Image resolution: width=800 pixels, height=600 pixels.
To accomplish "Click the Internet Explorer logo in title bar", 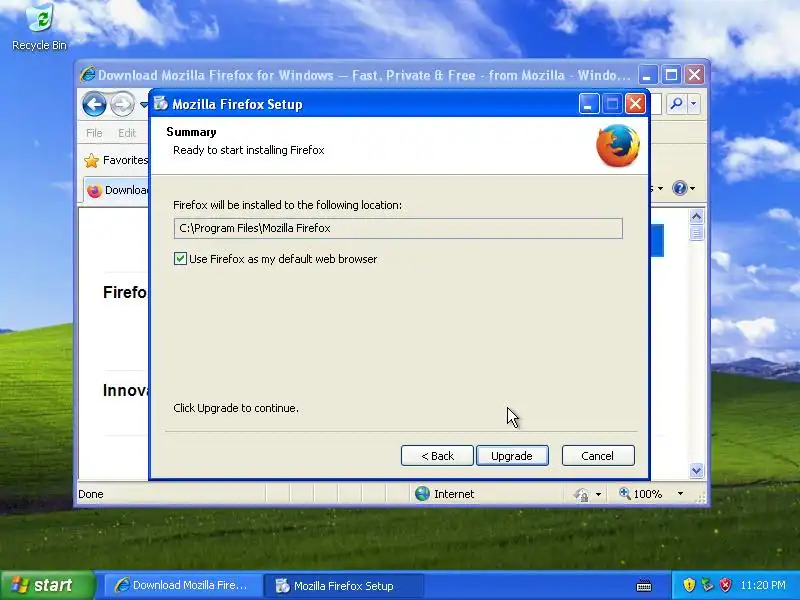I will (x=87, y=74).
